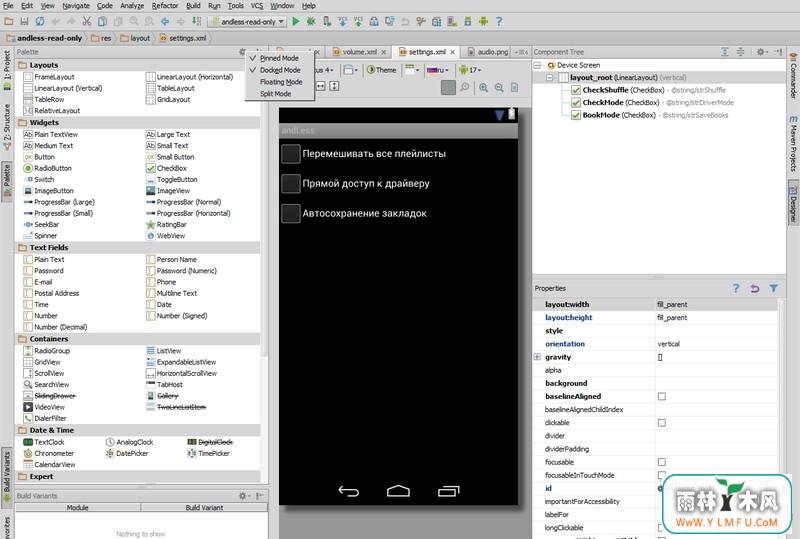Click the Save All toolbar icon
Image resolution: width=800 pixels, height=539 pixels.
(x=24, y=21)
